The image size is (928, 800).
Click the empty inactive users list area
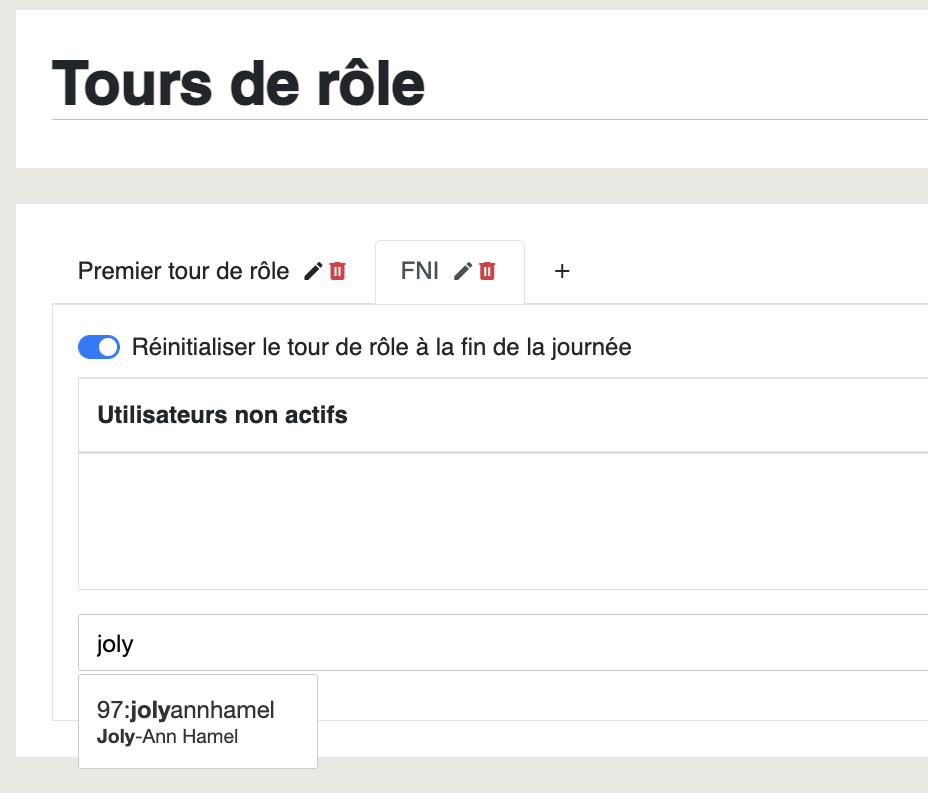503,521
